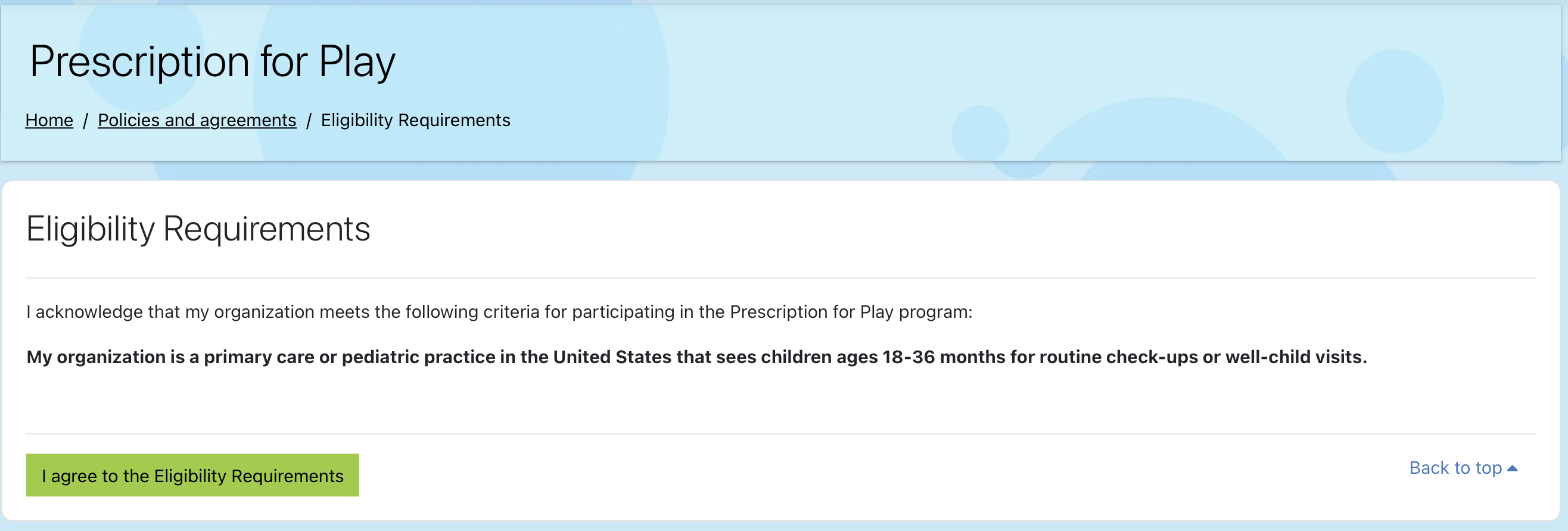This screenshot has width=1568, height=531.
Task: Click the bold sentence starting "My organization is"
Action: pos(696,357)
